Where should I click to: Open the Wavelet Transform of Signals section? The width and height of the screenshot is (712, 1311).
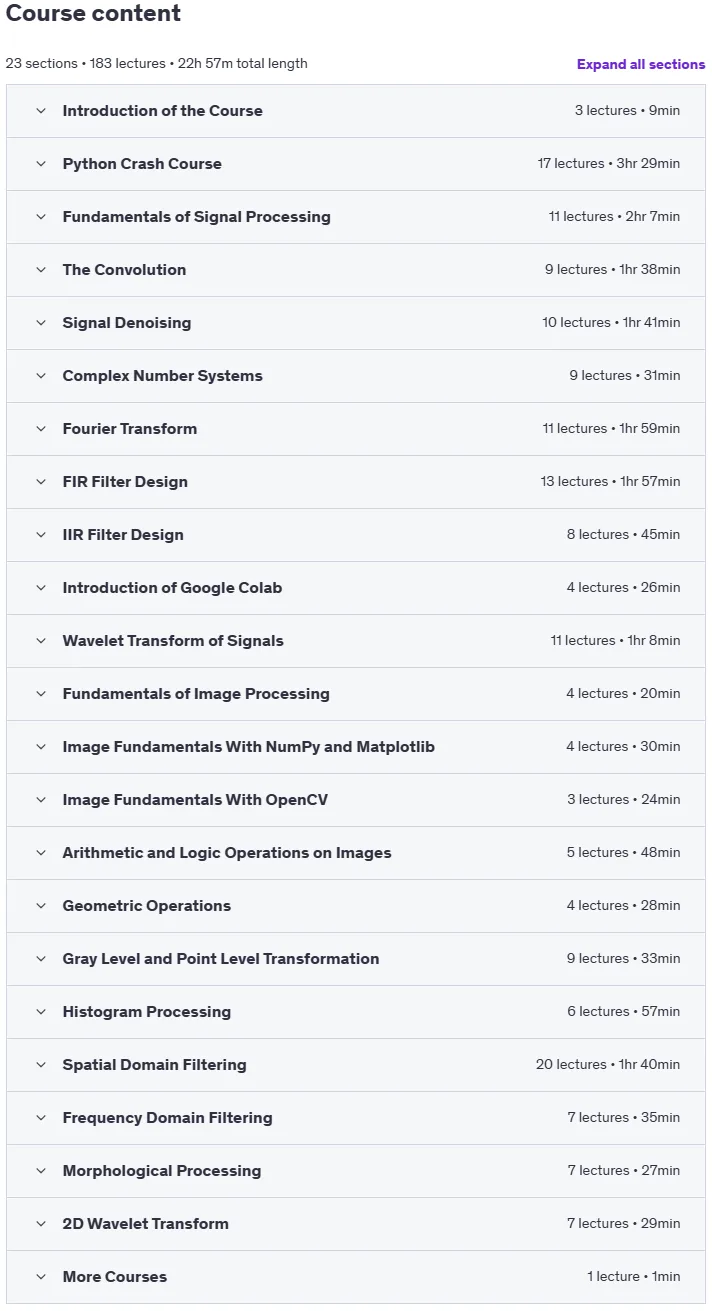[356, 641]
